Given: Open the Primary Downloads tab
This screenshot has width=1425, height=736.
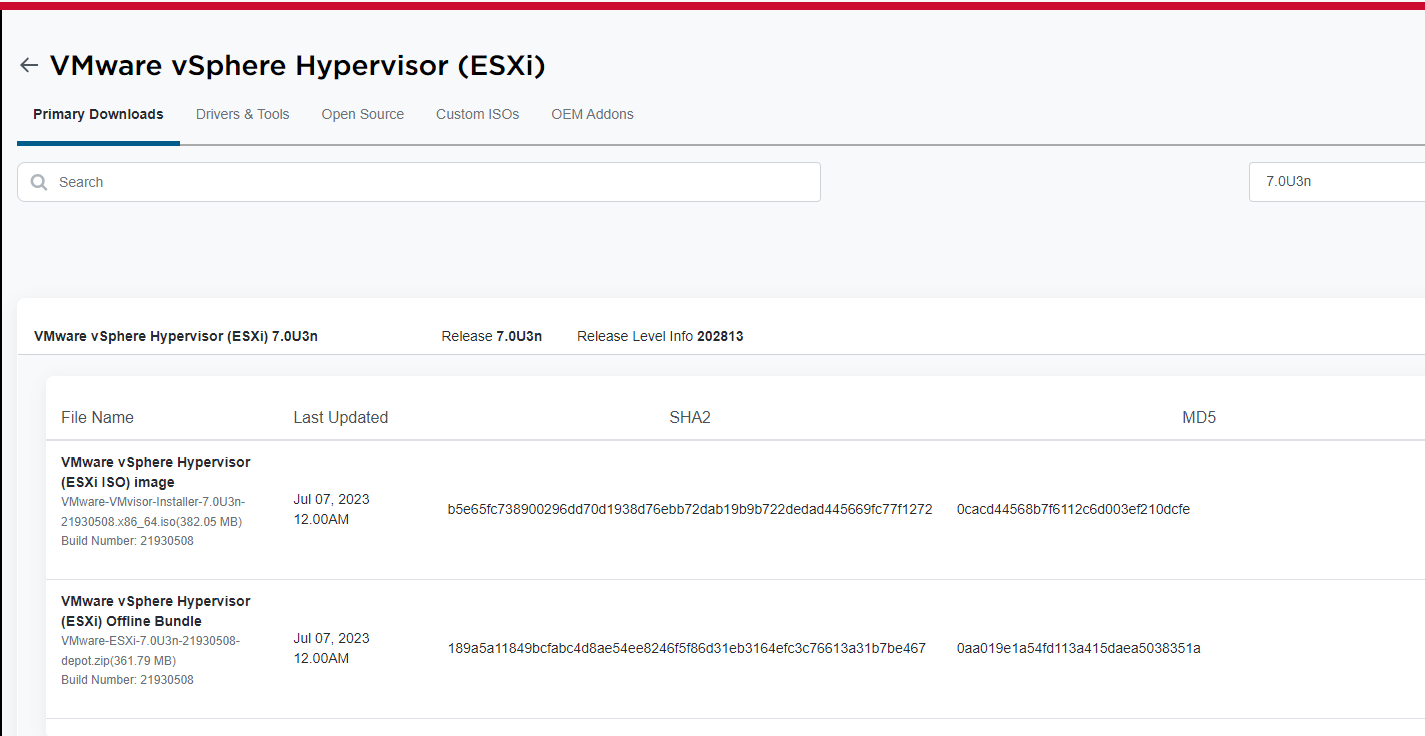Looking at the screenshot, I should tap(98, 114).
